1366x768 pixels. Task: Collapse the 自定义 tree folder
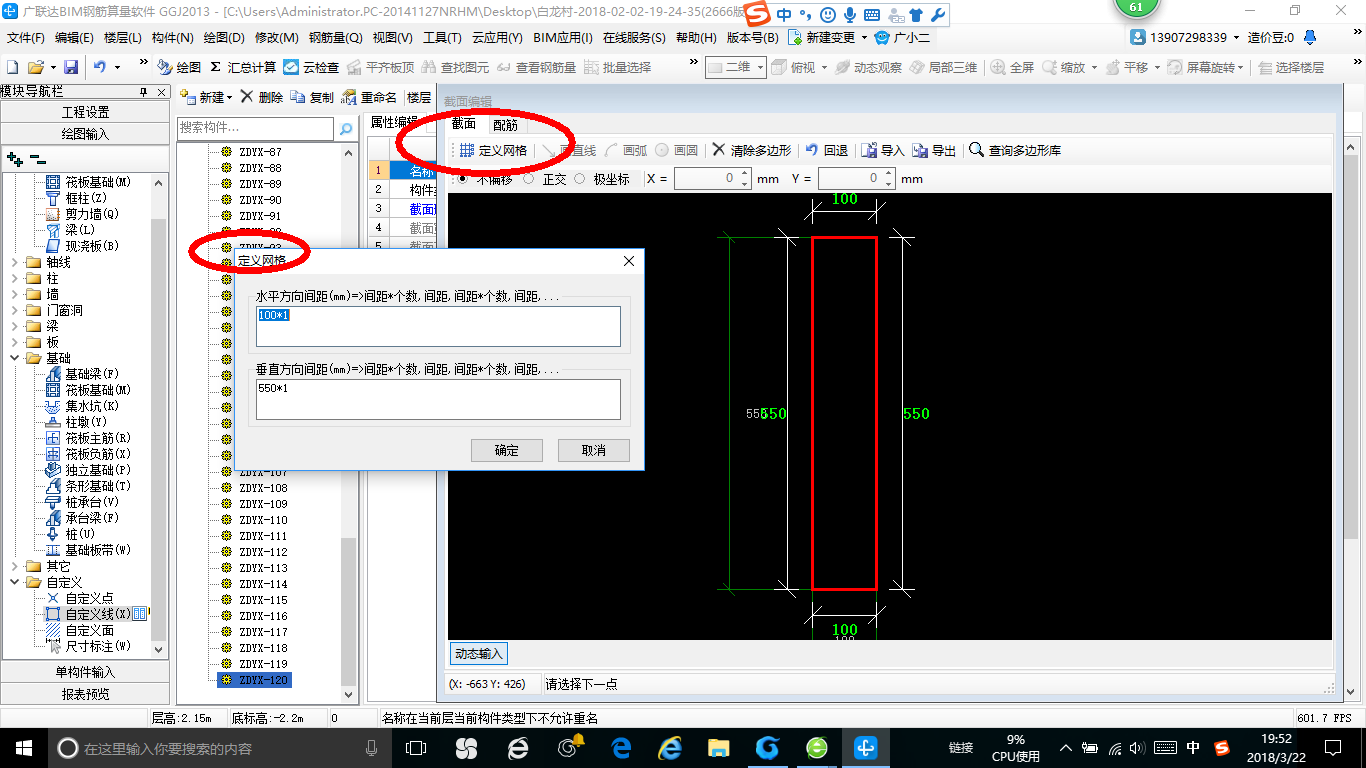click(14, 582)
